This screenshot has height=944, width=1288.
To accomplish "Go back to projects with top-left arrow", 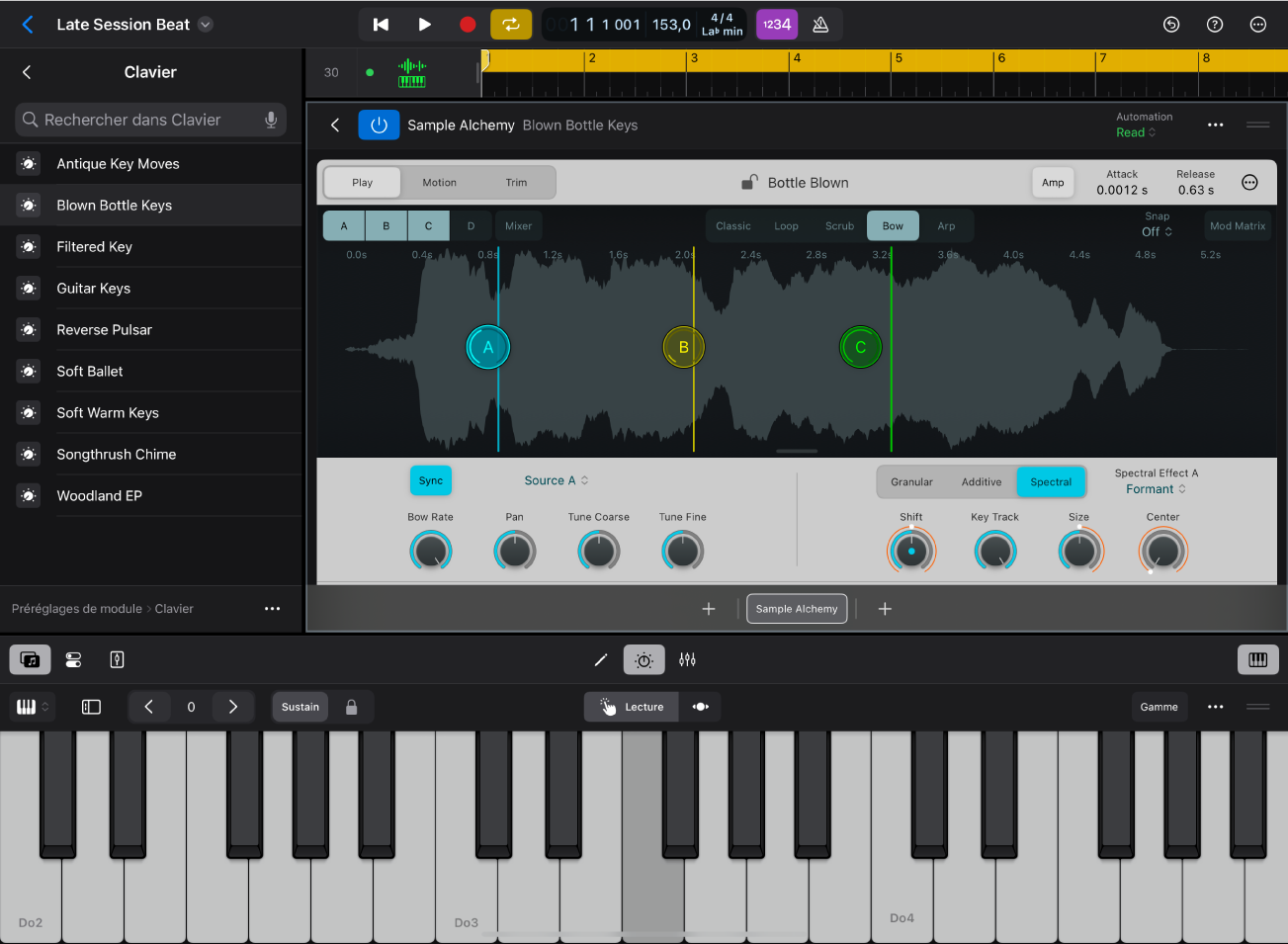I will (x=28, y=25).
